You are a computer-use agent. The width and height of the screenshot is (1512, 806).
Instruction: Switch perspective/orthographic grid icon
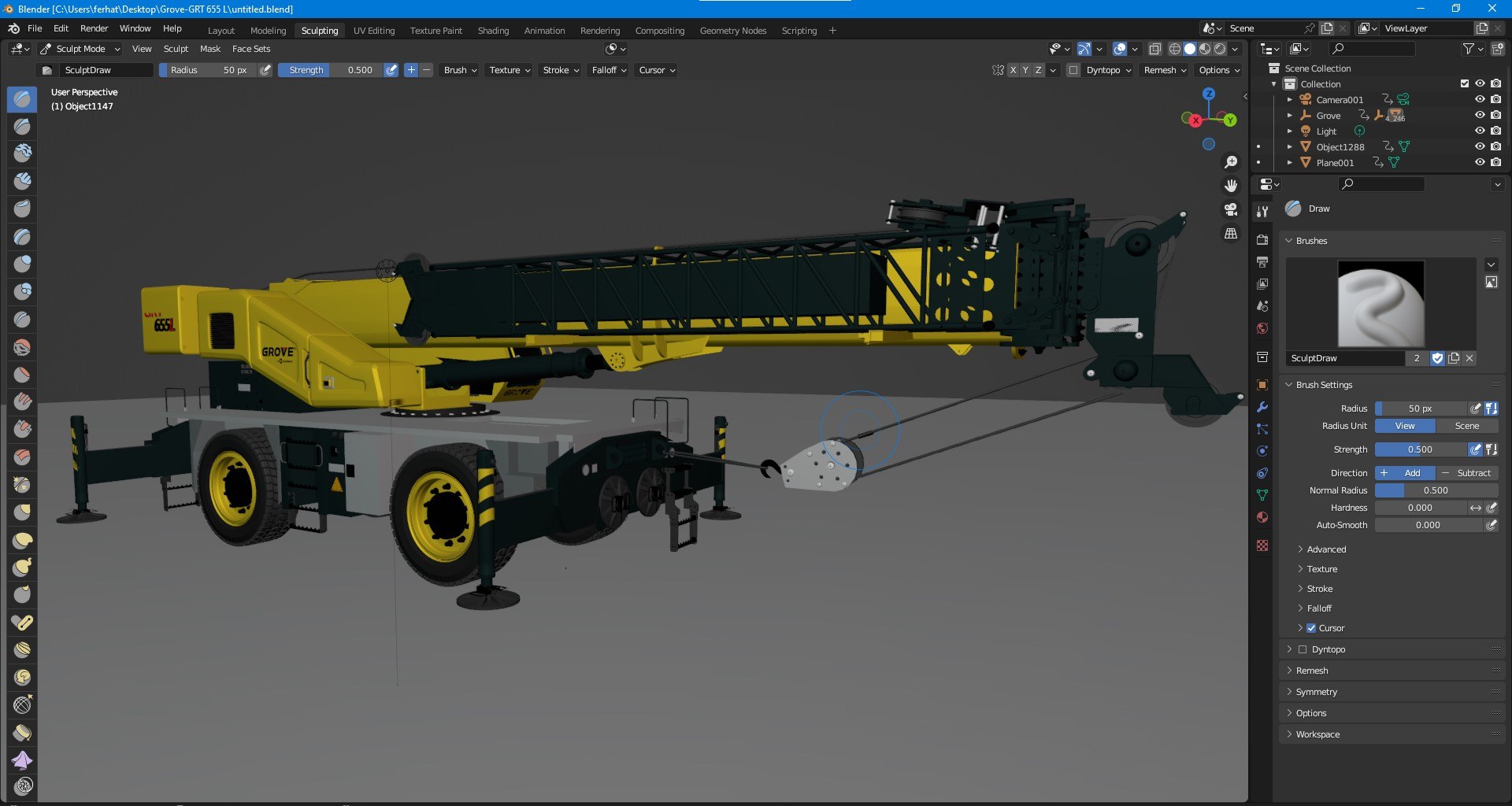coord(1231,234)
